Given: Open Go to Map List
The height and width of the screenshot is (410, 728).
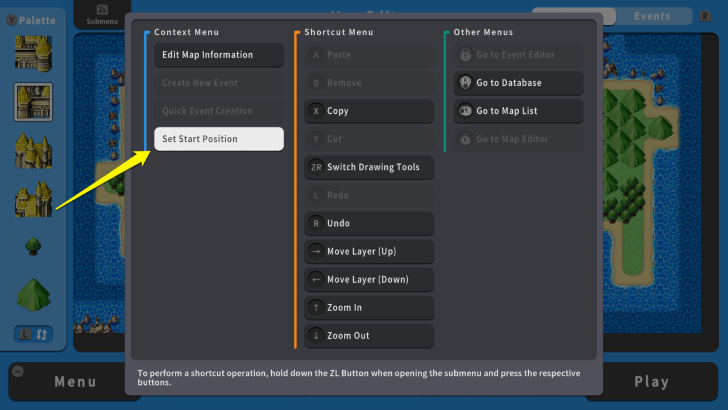Looking at the screenshot, I should (518, 111).
